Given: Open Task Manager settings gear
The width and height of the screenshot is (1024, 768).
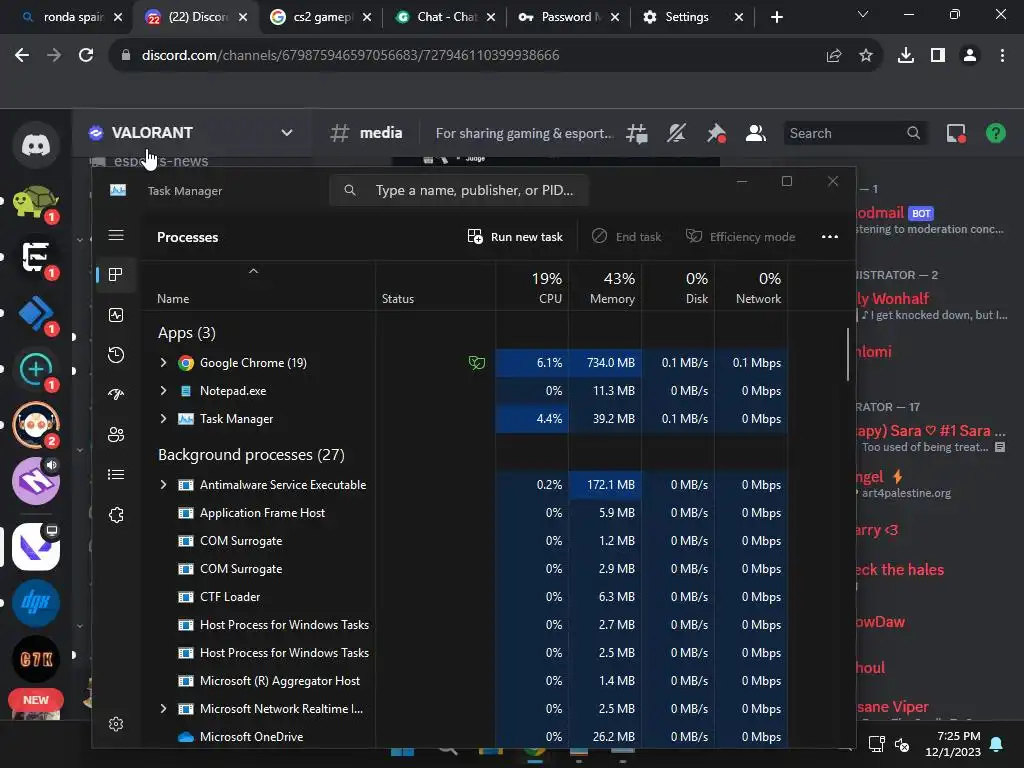Looking at the screenshot, I should pos(116,724).
